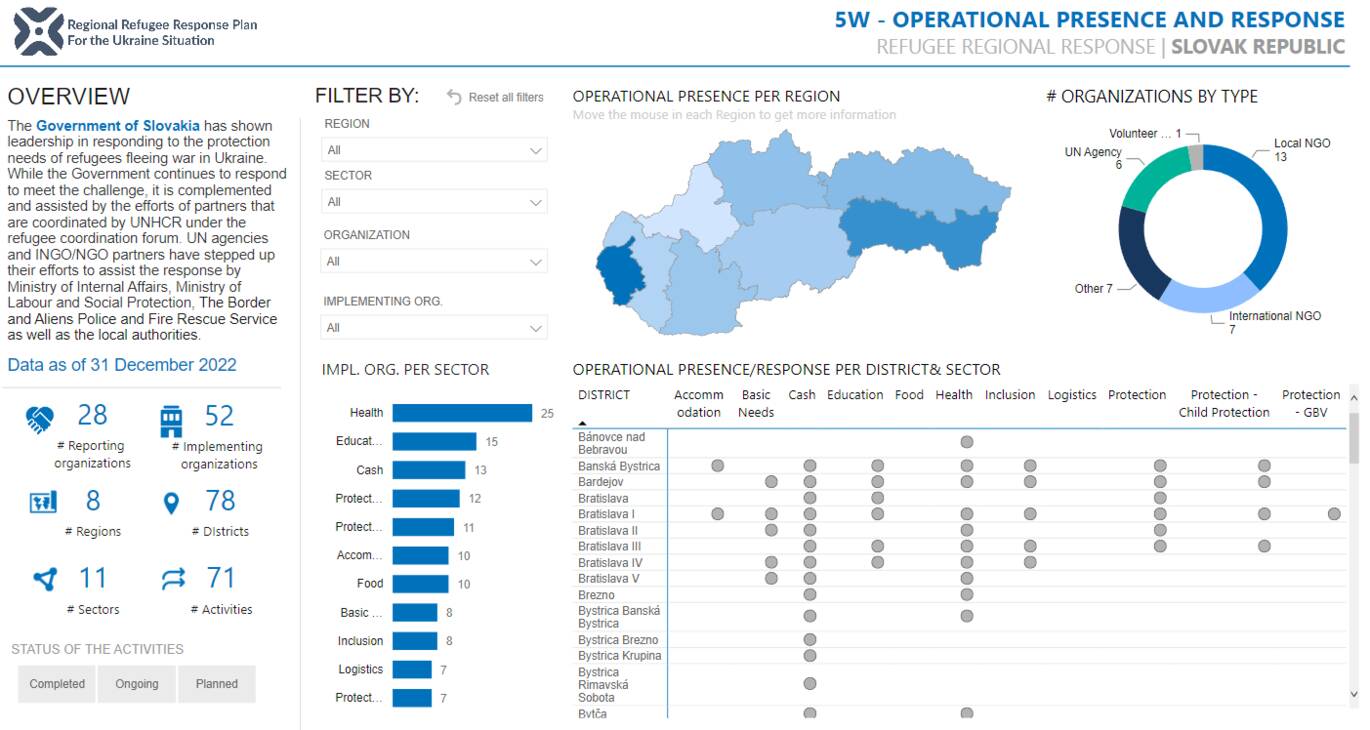Open the Implementing Org. filter dropdown
The image size is (1370, 730).
(435, 328)
